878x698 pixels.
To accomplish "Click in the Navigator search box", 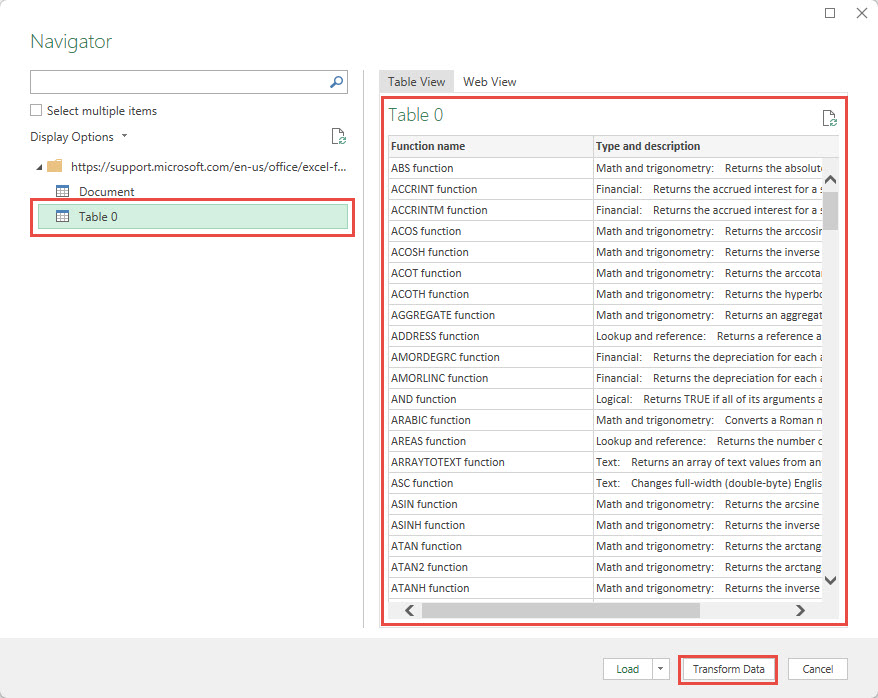I will (x=178, y=82).
